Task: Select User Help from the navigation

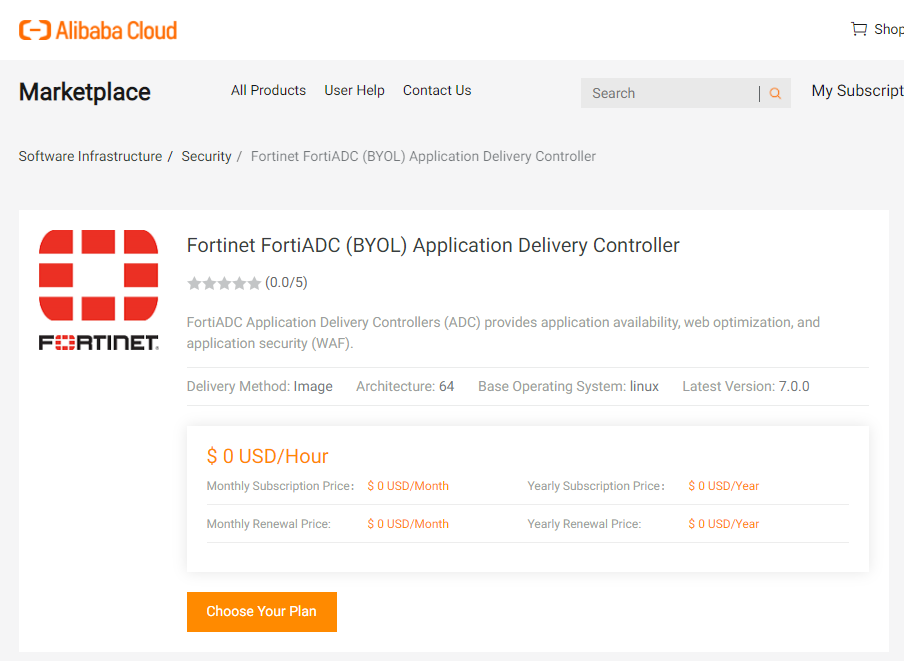Action: tap(354, 90)
